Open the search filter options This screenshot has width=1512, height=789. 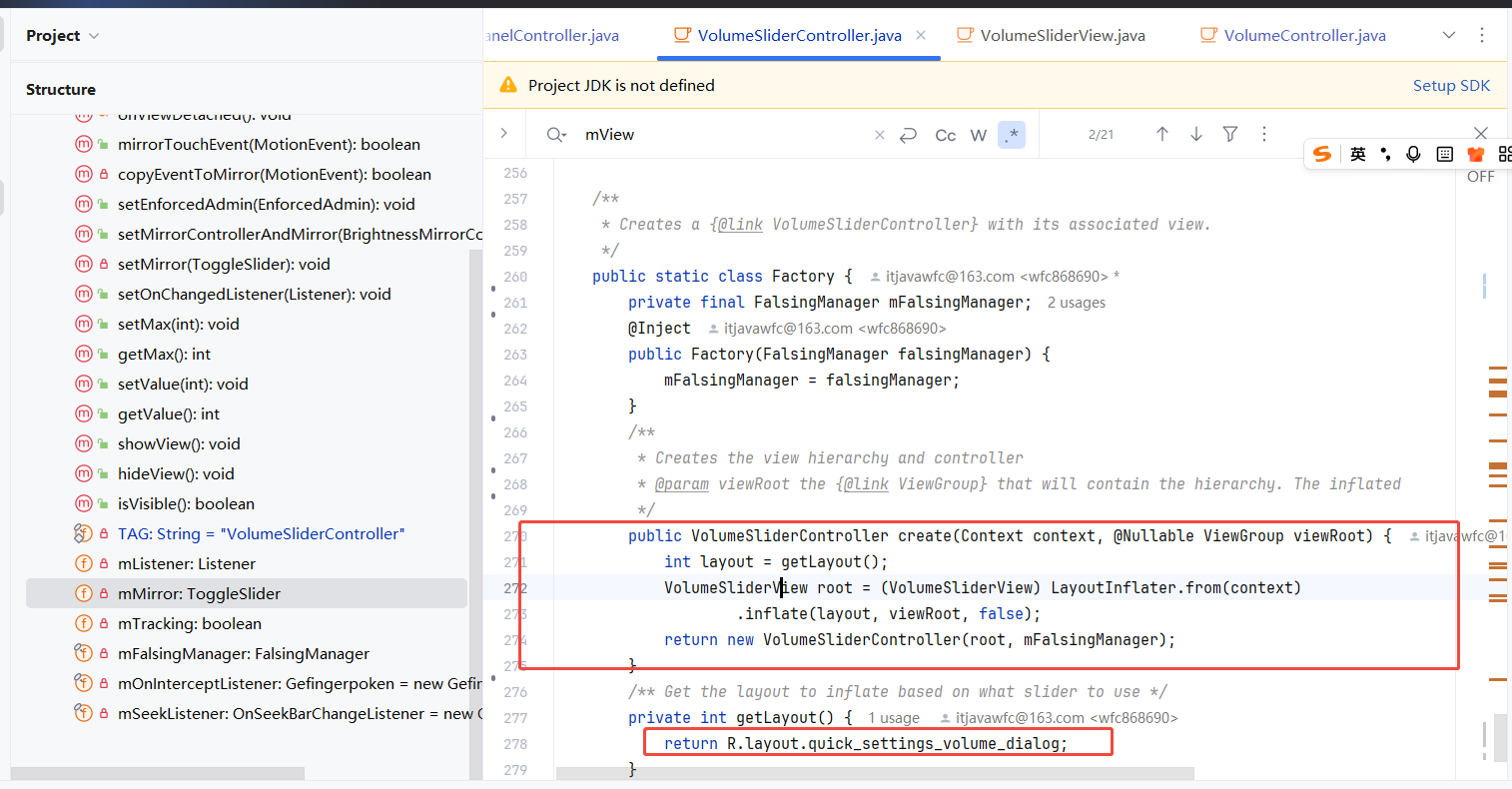pyautogui.click(x=1230, y=134)
